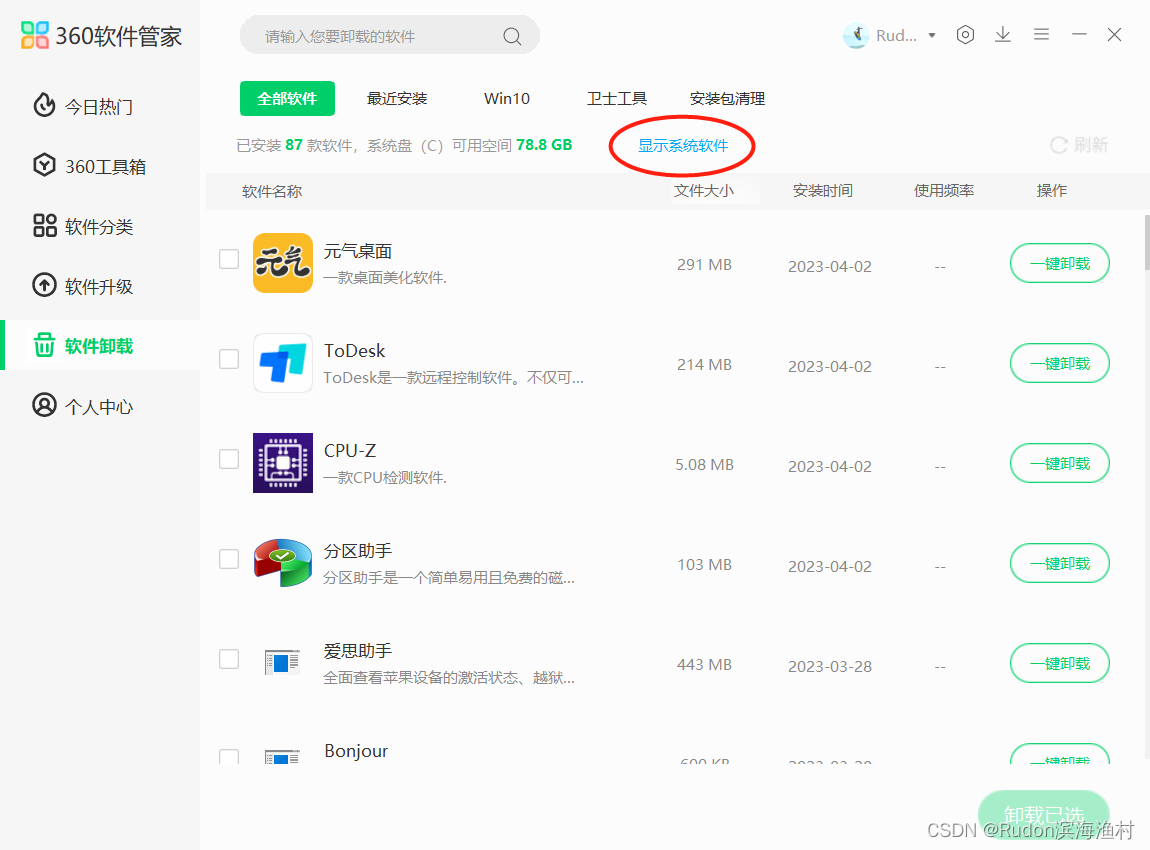This screenshot has width=1150, height=850.
Task: Sort by 使用频率 column header
Action: pyautogui.click(x=943, y=191)
